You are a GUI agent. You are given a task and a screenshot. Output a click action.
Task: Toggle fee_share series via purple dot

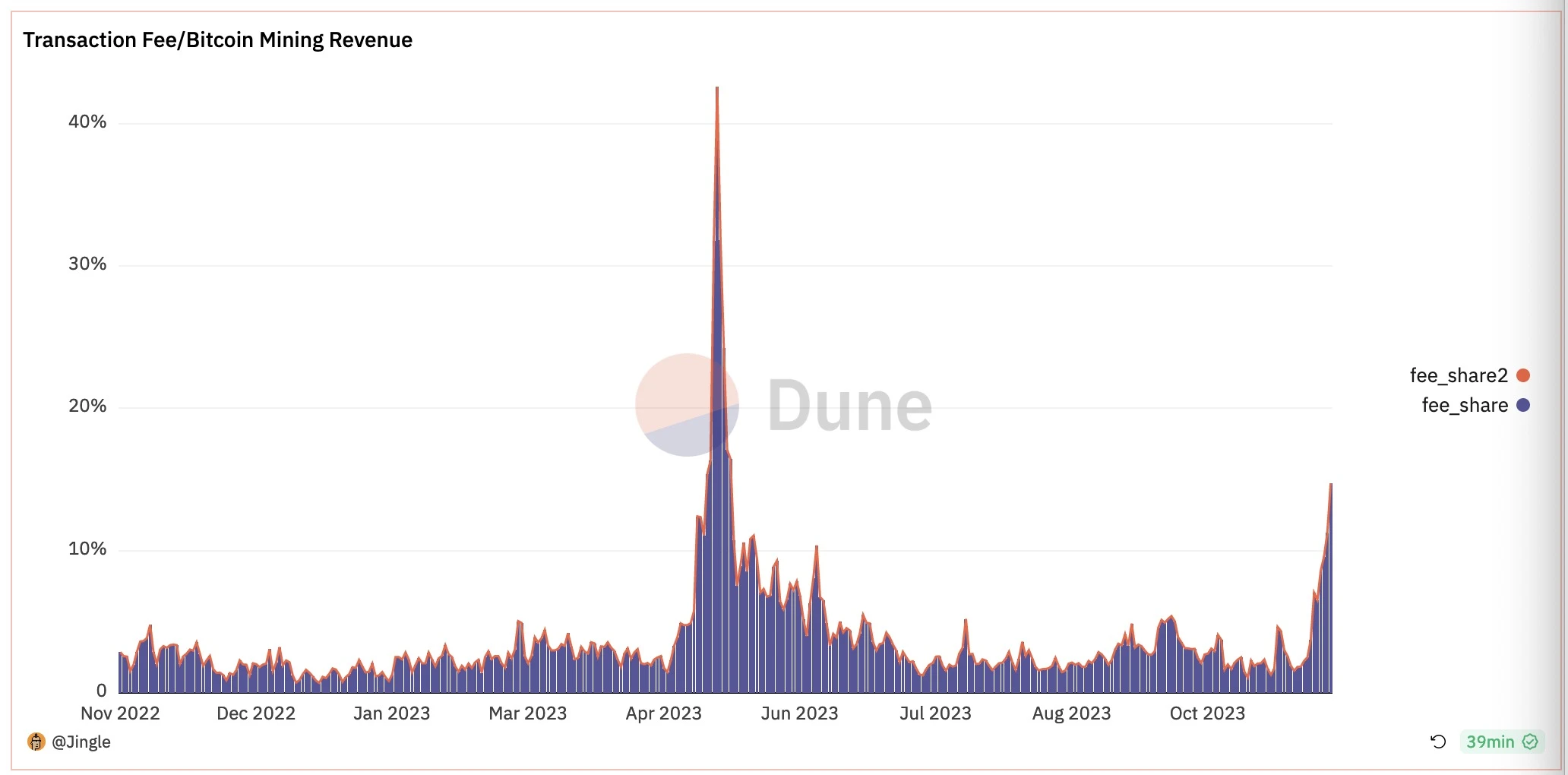point(1522,405)
